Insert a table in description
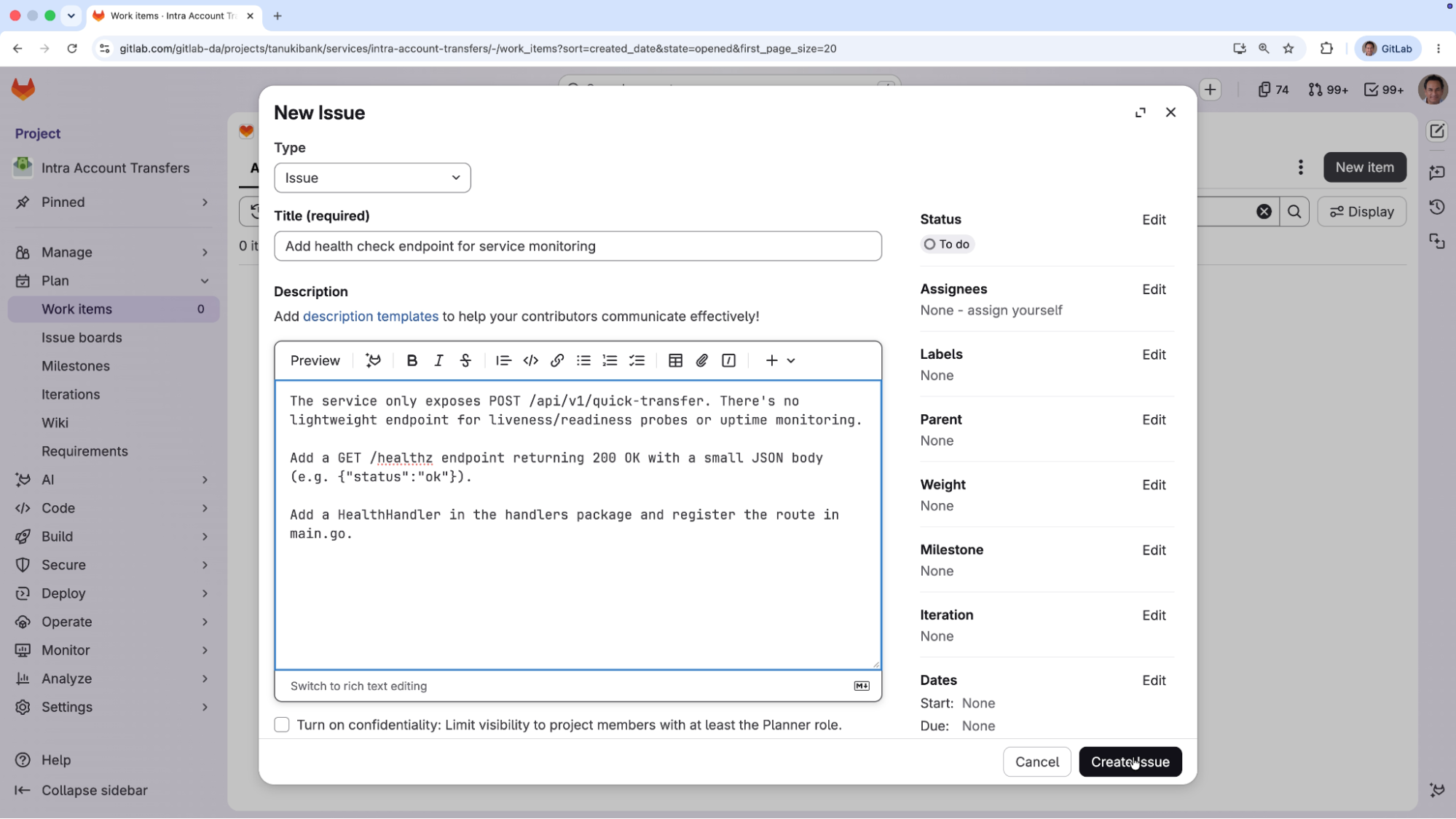This screenshot has height=819, width=1456. (675, 360)
